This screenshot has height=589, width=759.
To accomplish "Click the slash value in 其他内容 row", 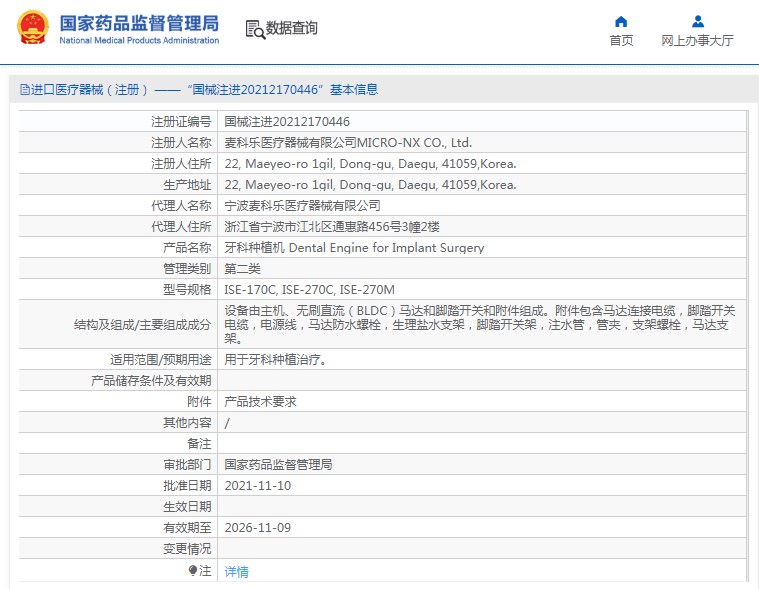I will coord(227,423).
